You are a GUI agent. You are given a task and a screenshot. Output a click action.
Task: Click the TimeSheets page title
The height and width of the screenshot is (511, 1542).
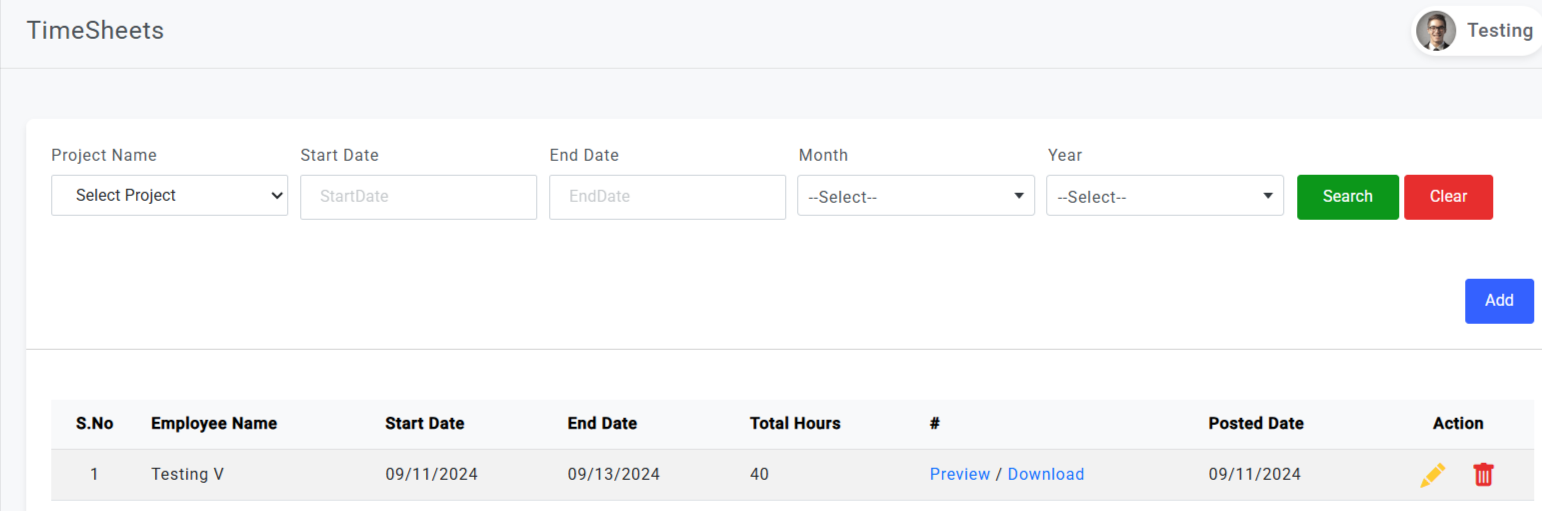tap(95, 31)
